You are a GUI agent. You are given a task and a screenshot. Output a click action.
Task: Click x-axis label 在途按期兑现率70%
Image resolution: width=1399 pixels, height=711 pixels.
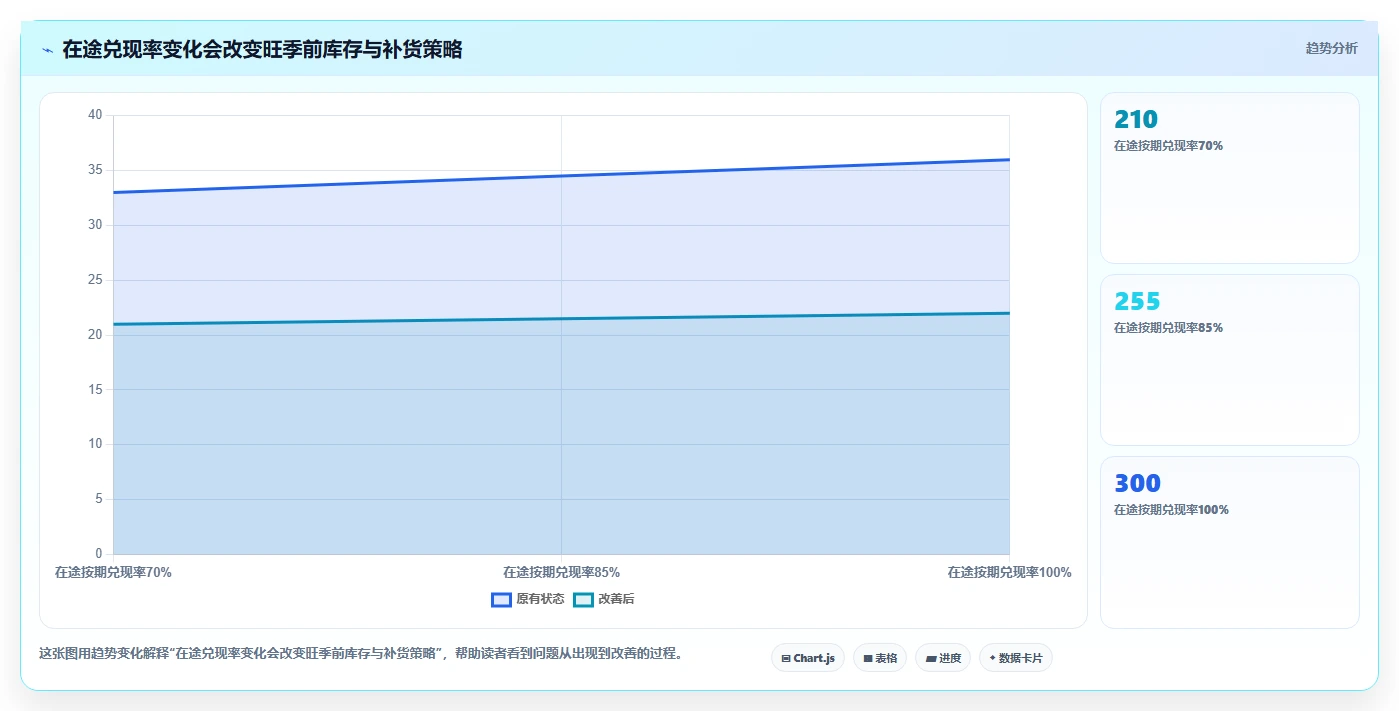click(x=113, y=573)
